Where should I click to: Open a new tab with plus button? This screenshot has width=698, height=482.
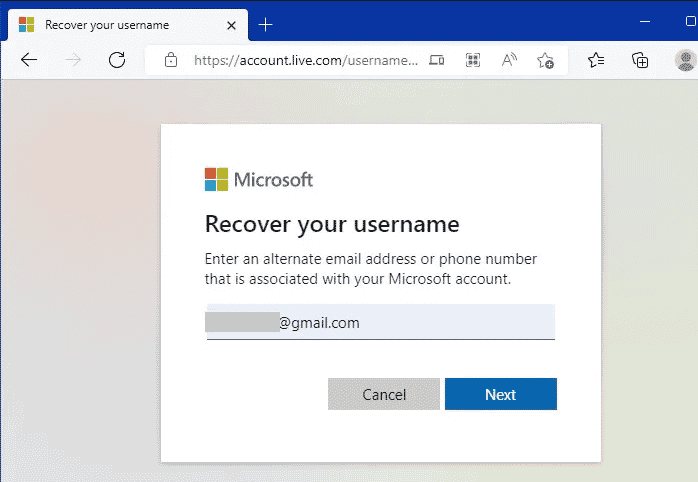pos(265,24)
